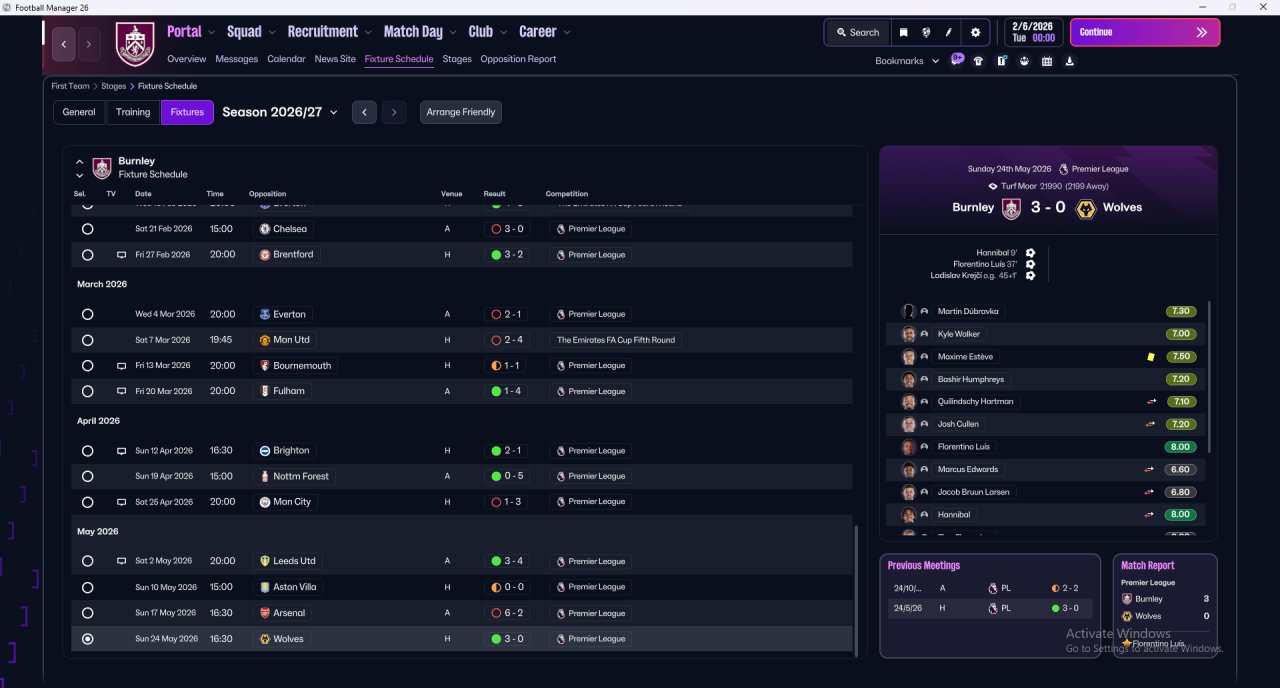1280x688 pixels.
Task: Expand the Recruitment menu dropdown
Action: [x=329, y=32]
